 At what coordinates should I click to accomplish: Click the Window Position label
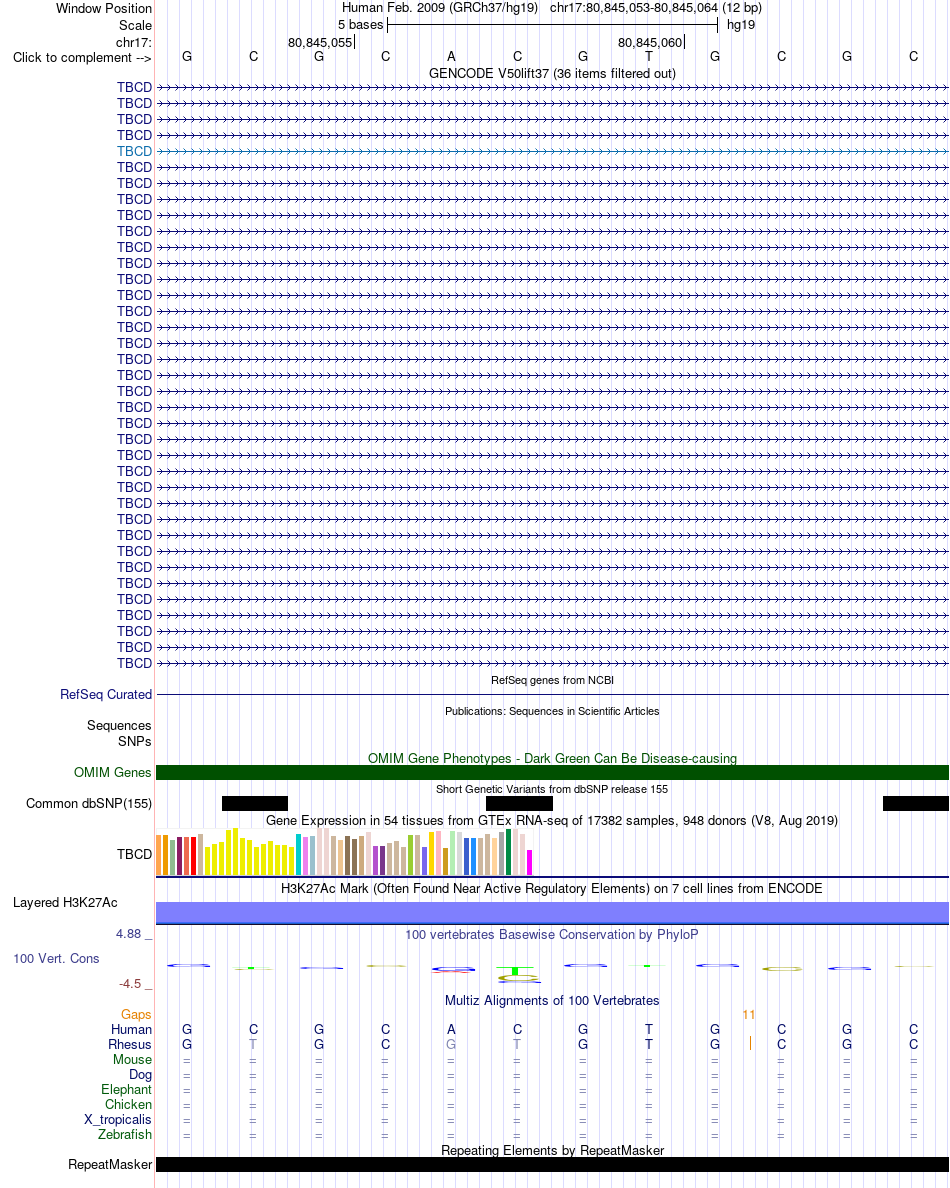tap(104, 8)
